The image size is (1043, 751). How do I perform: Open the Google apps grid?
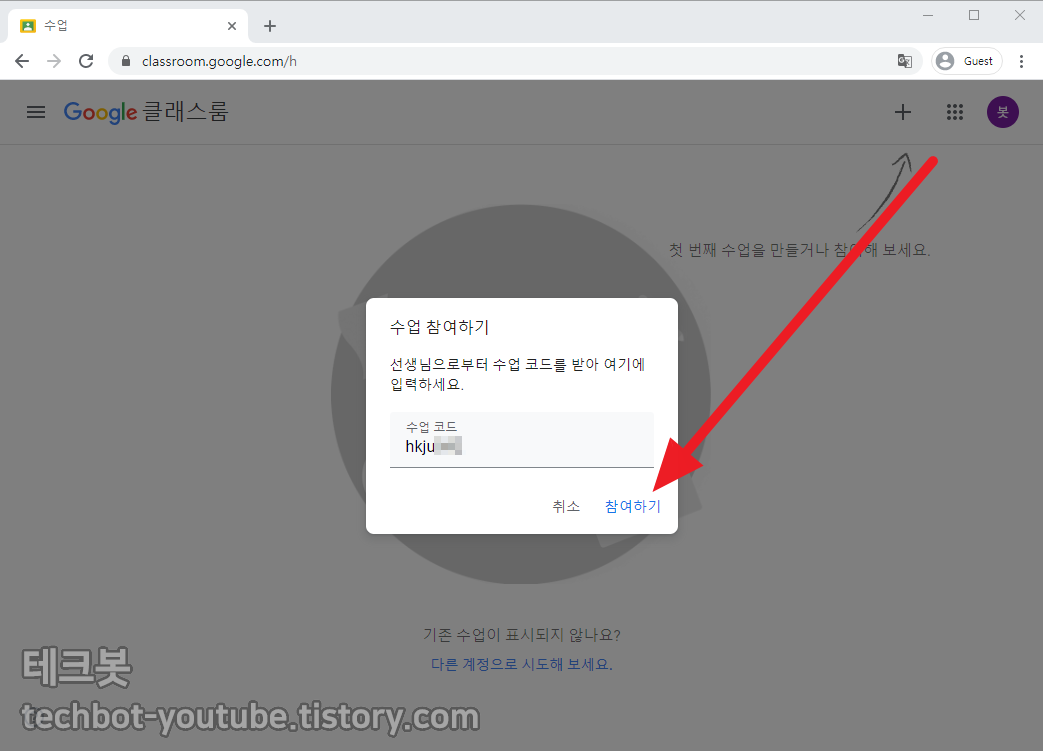click(955, 112)
